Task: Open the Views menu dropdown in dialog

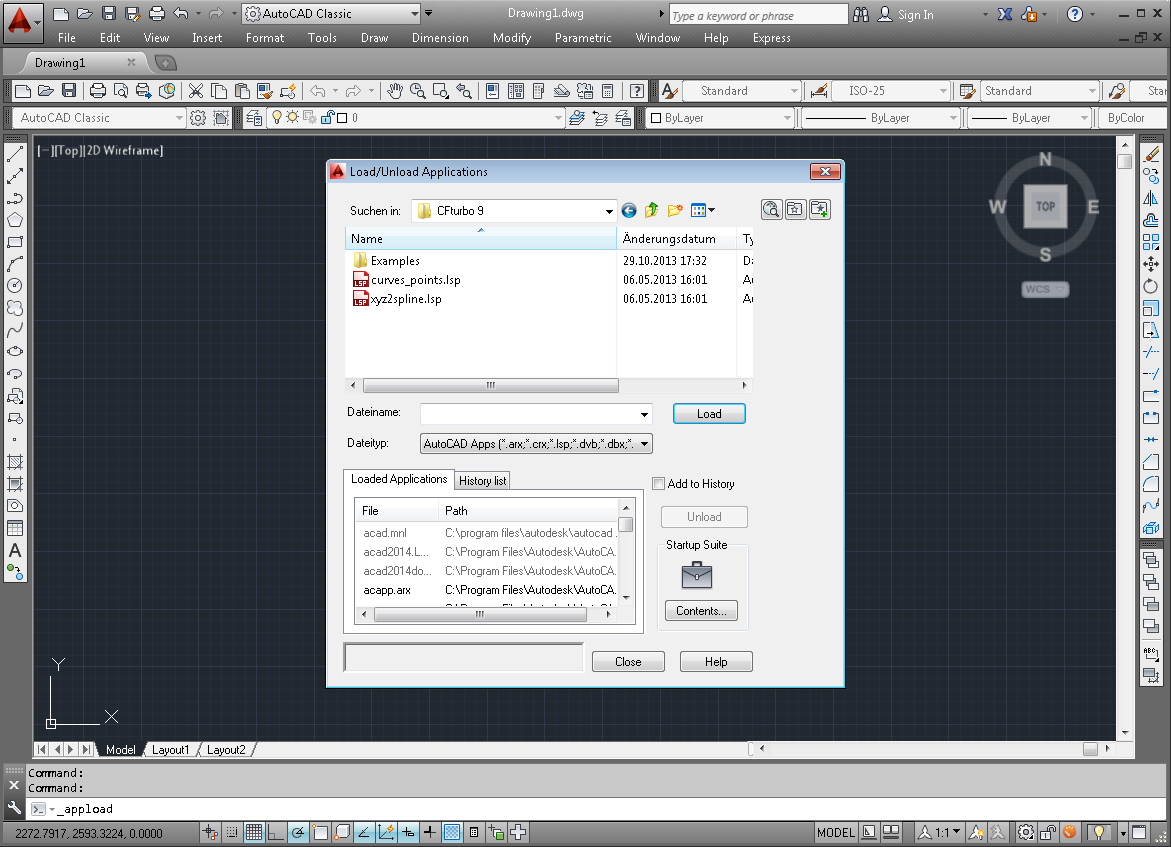Action: [x=702, y=211]
